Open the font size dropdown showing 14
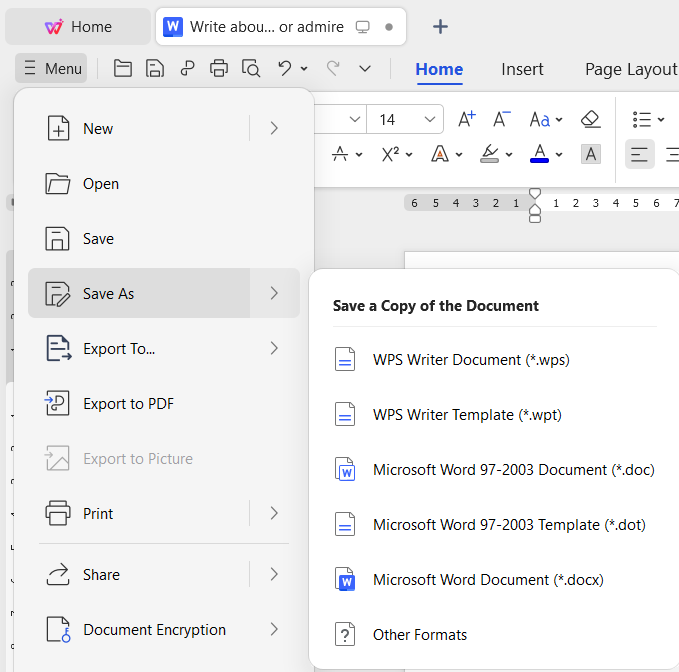This screenshot has width=679, height=672. pyautogui.click(x=431, y=119)
